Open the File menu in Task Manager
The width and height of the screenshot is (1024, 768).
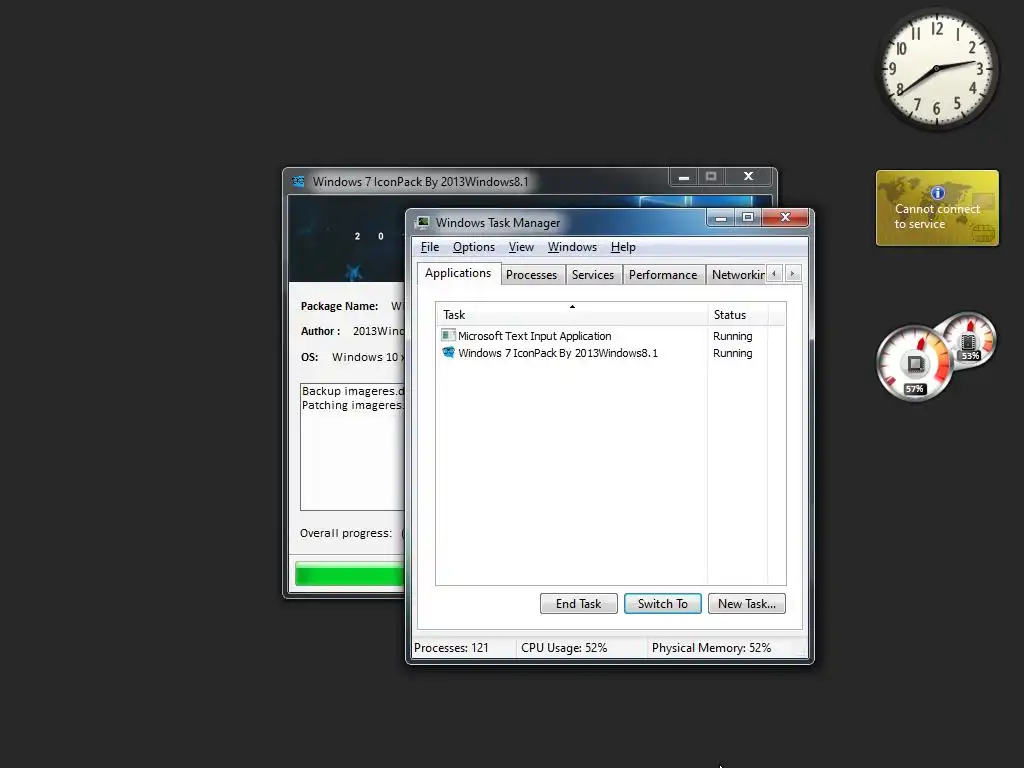(430, 247)
